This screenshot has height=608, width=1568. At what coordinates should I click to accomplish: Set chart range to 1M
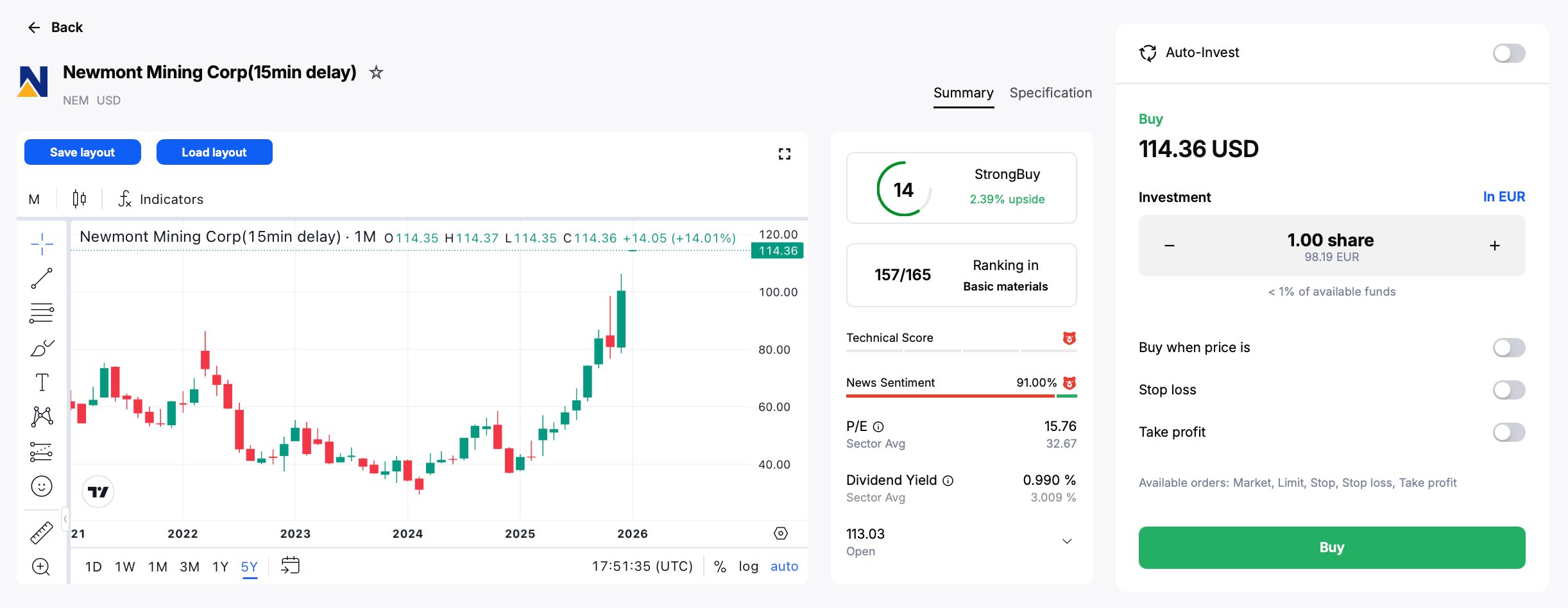coord(158,567)
